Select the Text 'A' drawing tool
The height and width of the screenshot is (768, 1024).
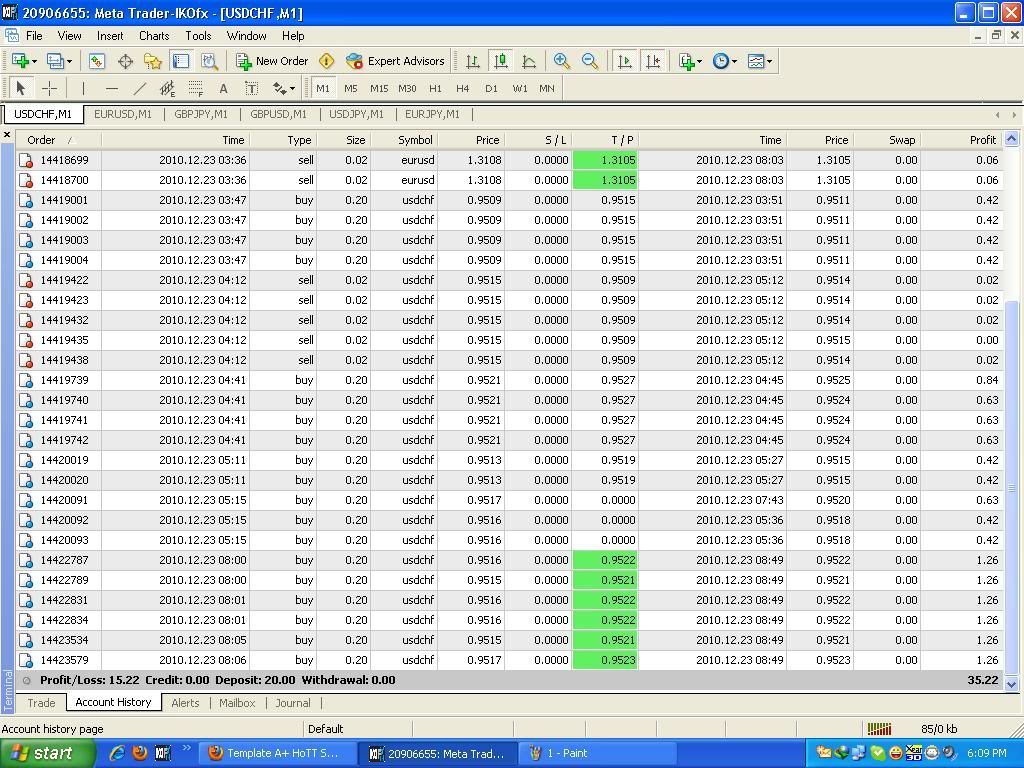click(x=223, y=88)
